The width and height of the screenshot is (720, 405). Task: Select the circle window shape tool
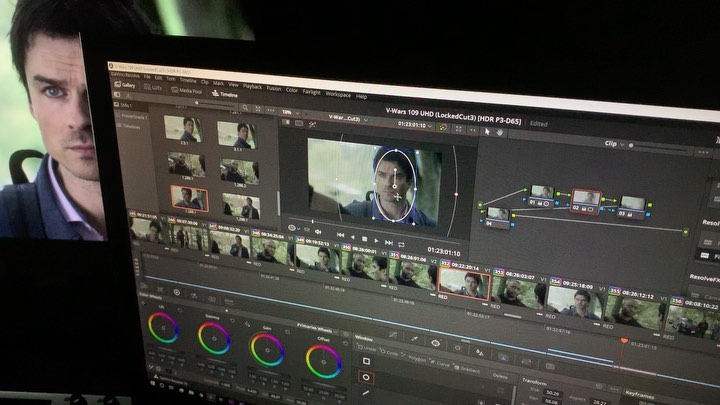[x=366, y=377]
